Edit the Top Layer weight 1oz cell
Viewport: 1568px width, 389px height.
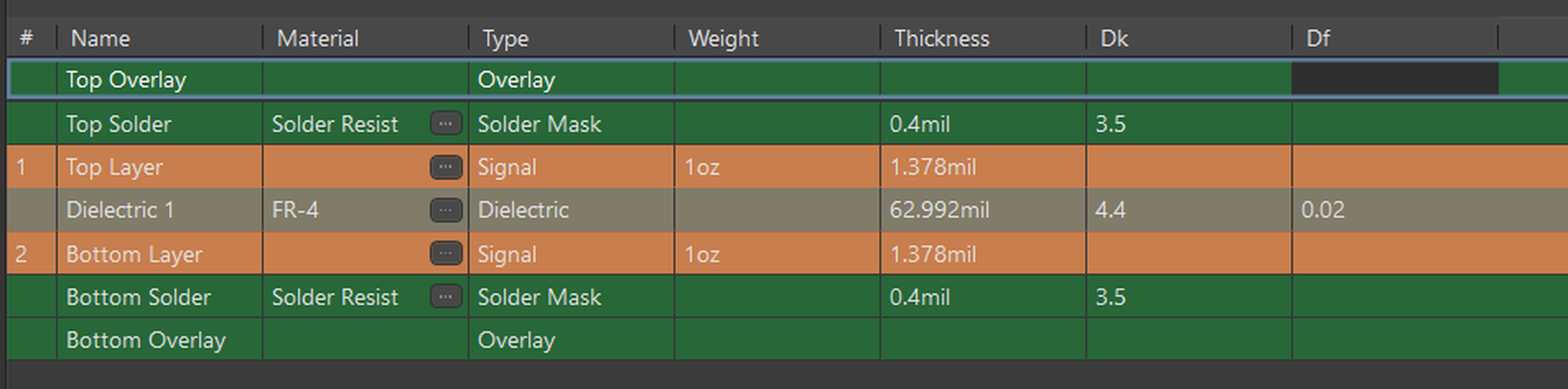777,167
